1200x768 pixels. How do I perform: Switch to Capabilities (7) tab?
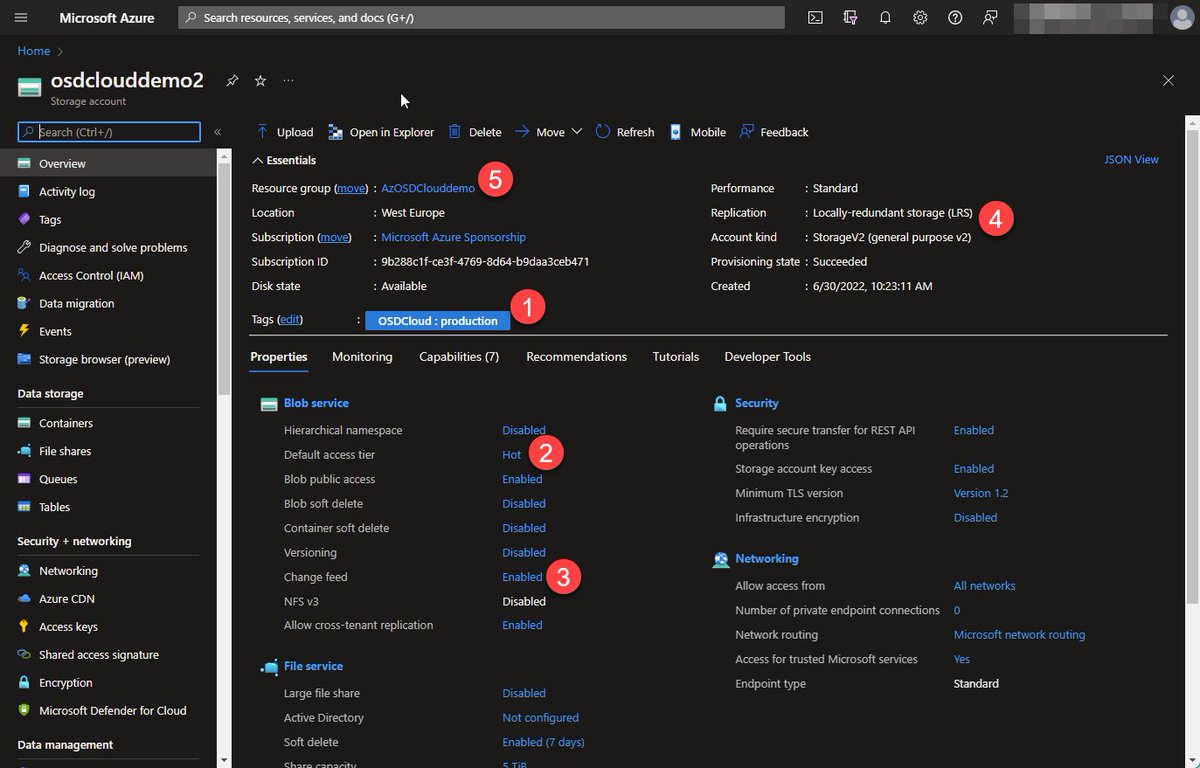click(x=459, y=357)
